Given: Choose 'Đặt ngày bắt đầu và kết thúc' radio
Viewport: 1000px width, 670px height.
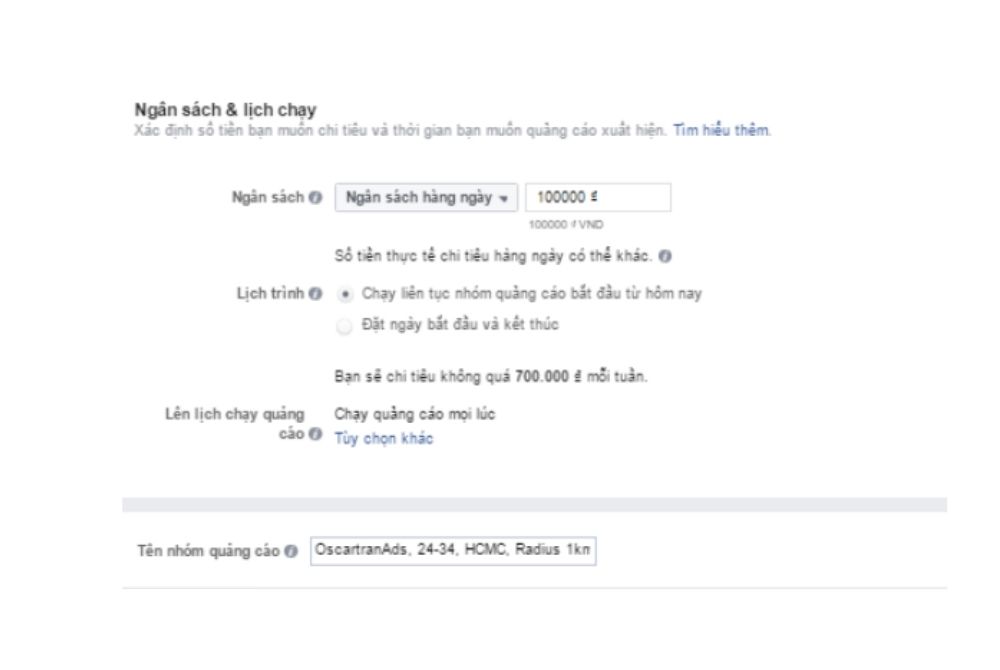Looking at the screenshot, I should pyautogui.click(x=344, y=326).
